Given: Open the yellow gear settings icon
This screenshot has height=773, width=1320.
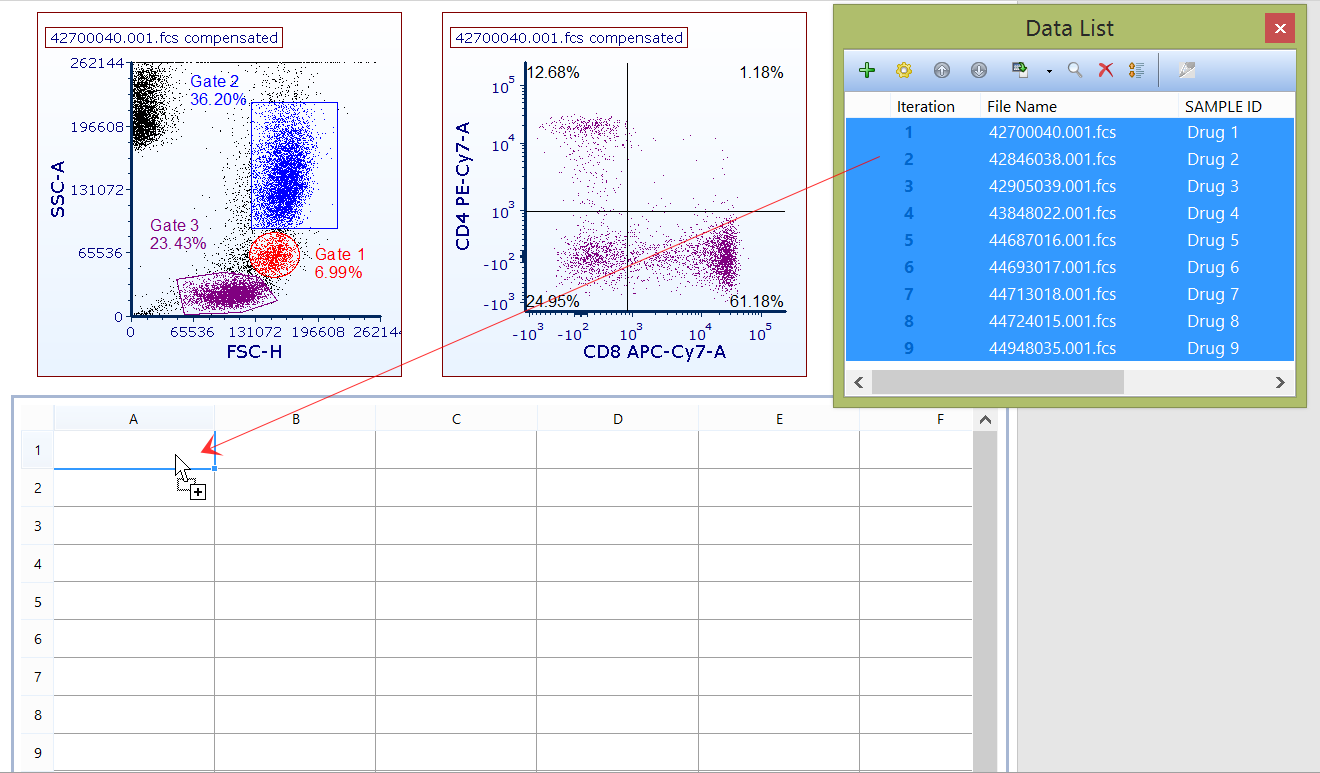Looking at the screenshot, I should [x=904, y=70].
